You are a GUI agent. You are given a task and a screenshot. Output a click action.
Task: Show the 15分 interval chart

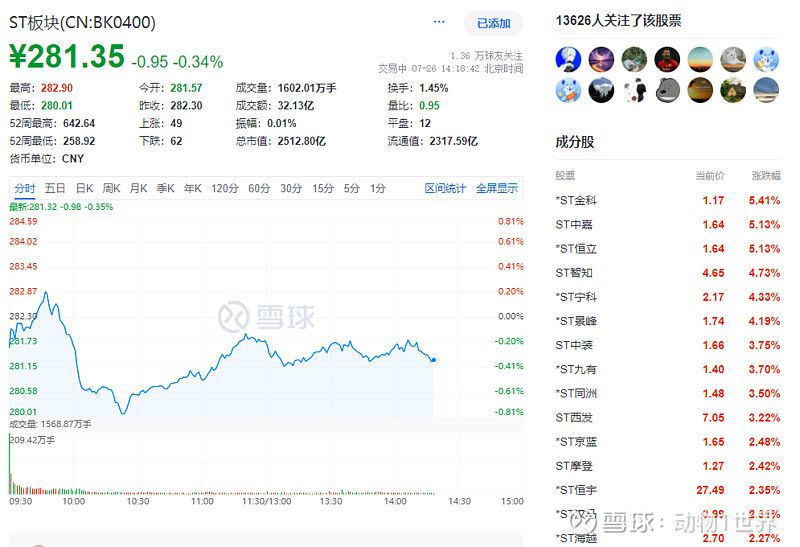click(x=322, y=188)
